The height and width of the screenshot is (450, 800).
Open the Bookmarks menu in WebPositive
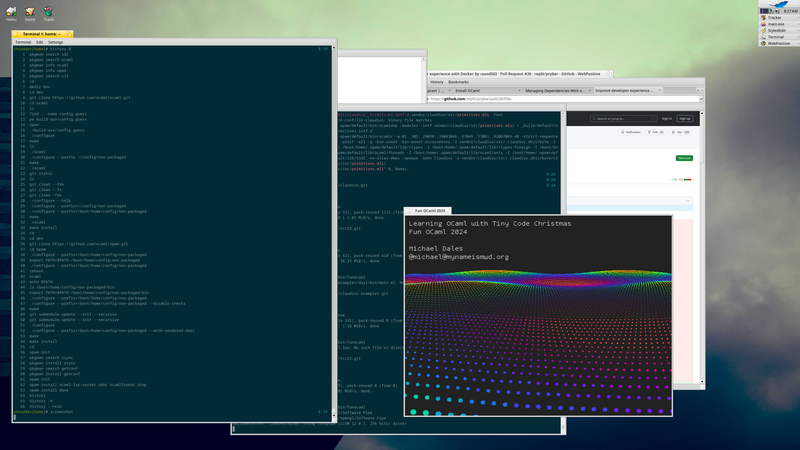click(x=458, y=82)
